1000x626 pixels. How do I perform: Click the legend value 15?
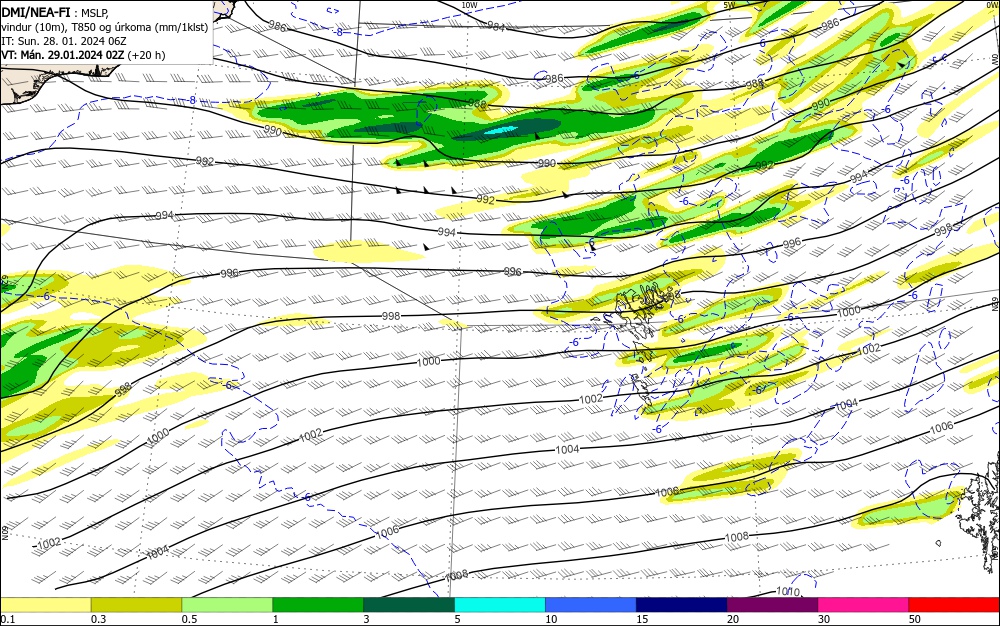click(642, 619)
